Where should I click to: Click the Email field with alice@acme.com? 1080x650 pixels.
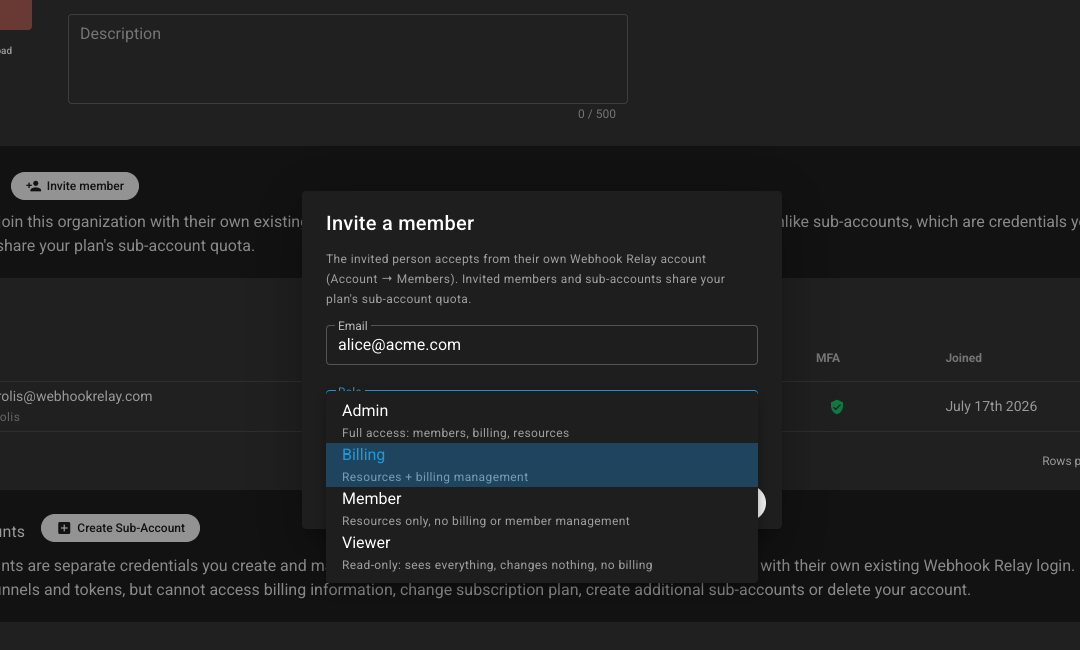pyautogui.click(x=541, y=345)
